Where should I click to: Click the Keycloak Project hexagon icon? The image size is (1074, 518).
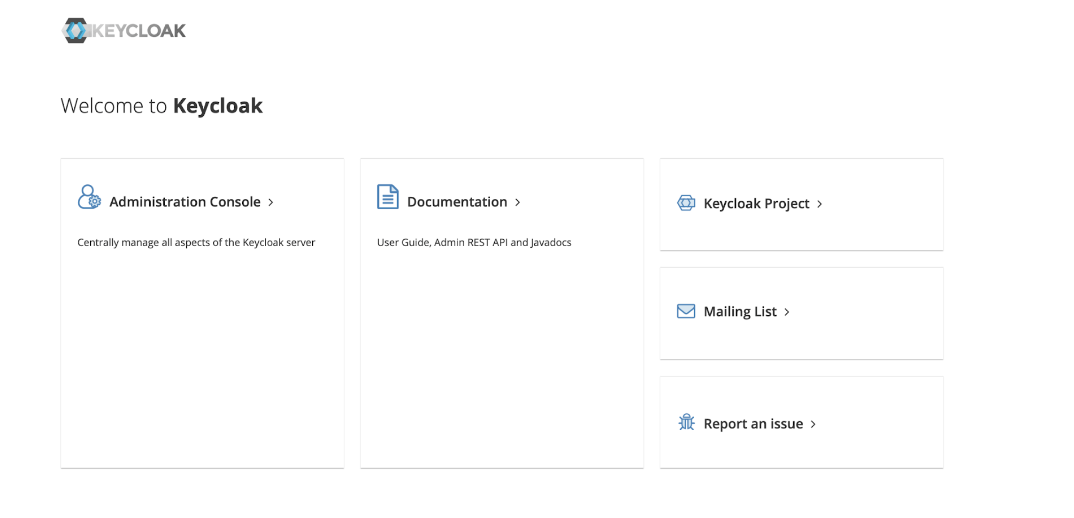coord(686,203)
